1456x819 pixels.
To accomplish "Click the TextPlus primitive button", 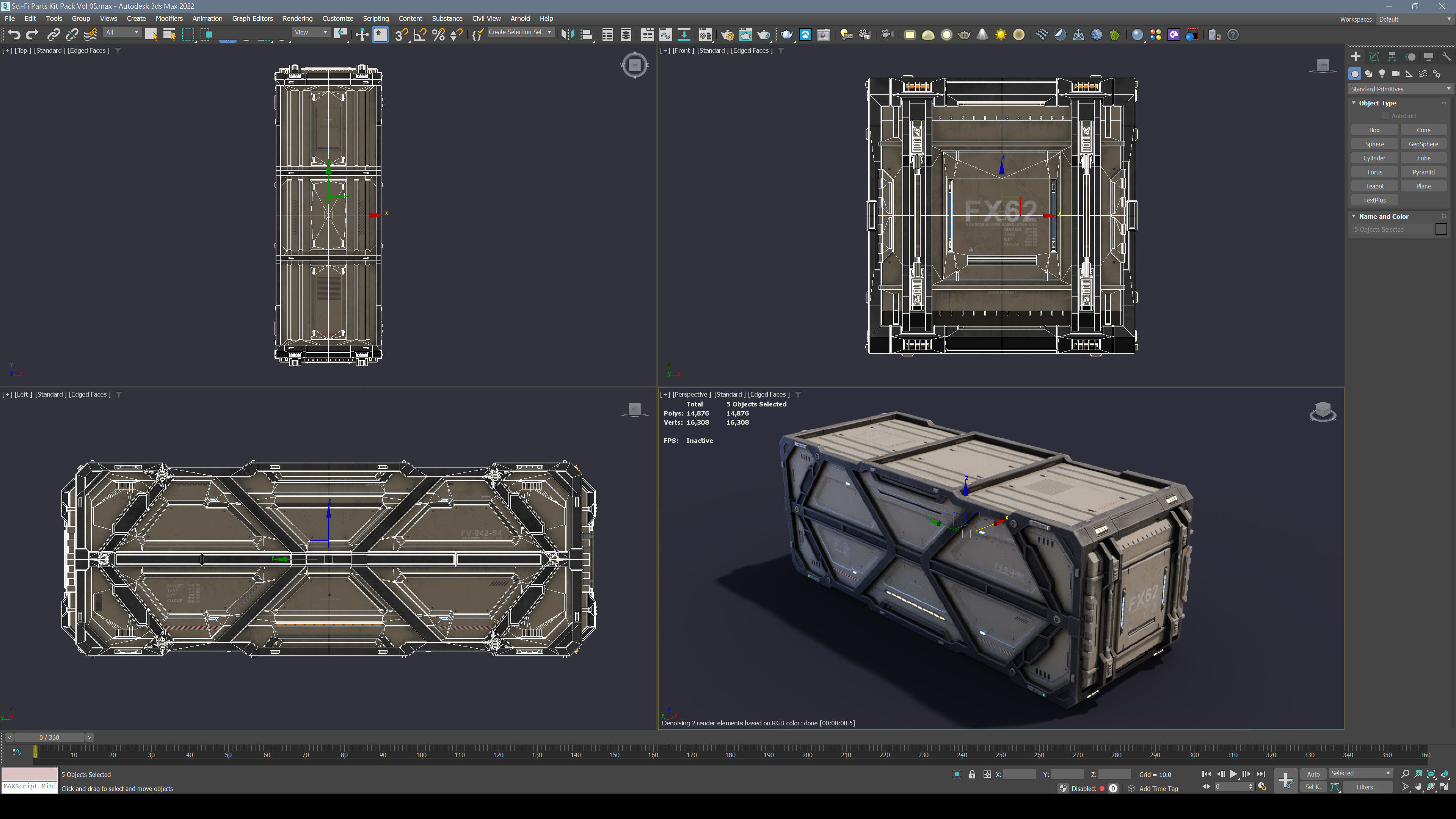I will 1374,200.
